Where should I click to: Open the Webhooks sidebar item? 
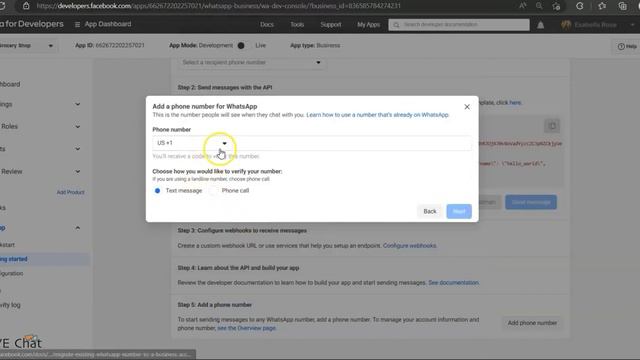[3, 208]
